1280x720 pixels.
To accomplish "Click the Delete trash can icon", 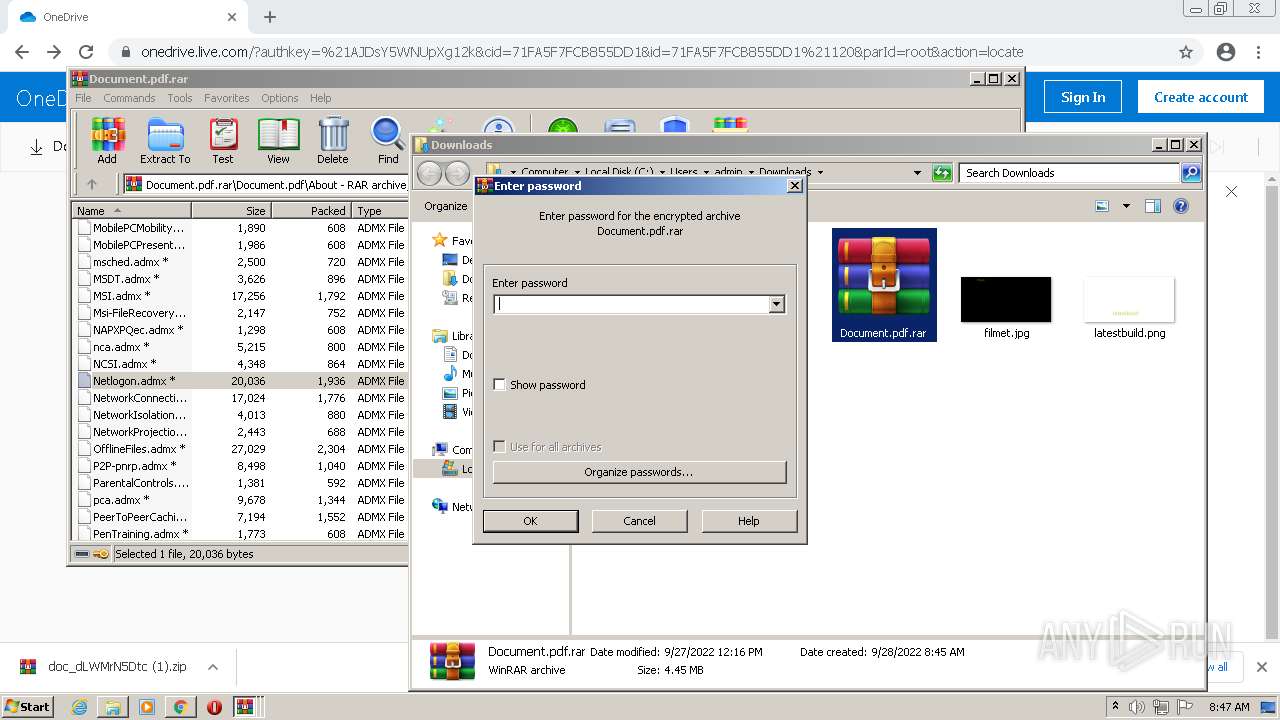I will pyautogui.click(x=333, y=140).
